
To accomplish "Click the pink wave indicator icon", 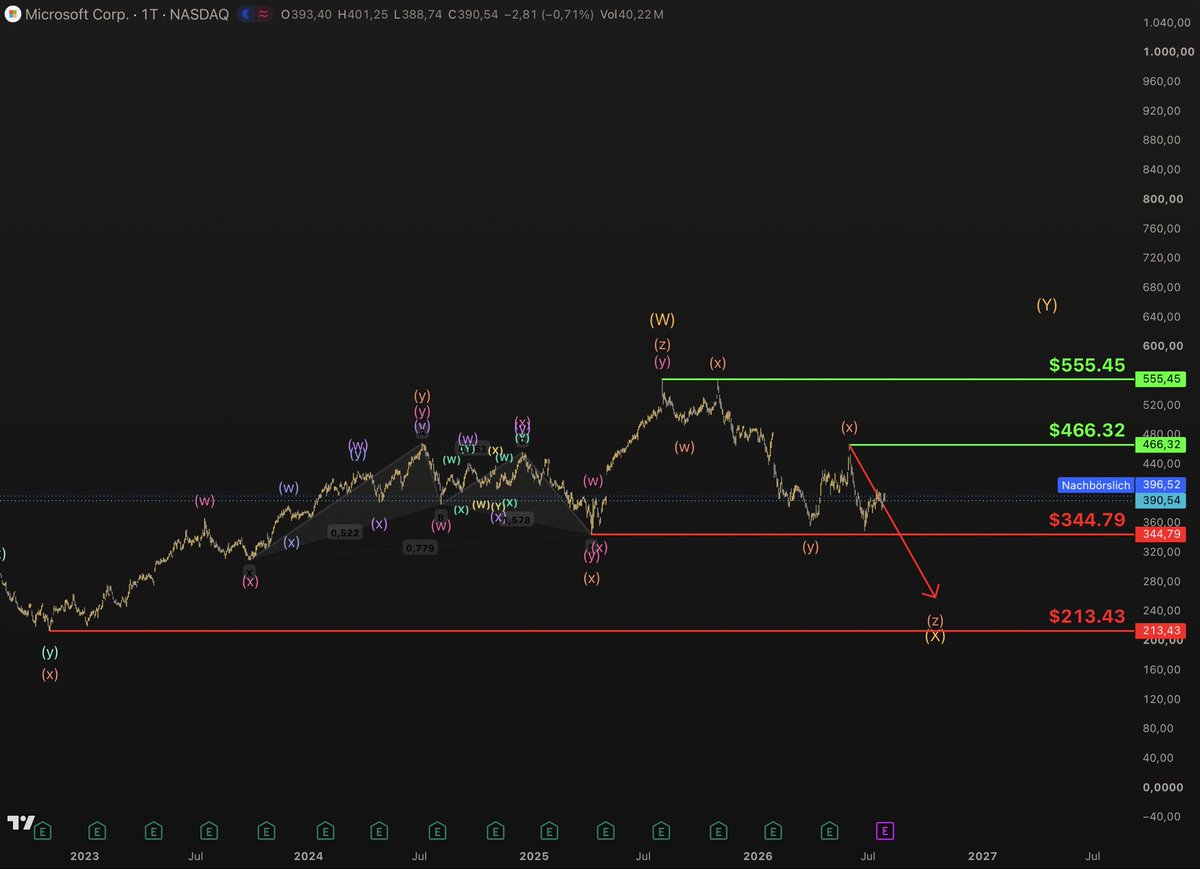I will [262, 15].
